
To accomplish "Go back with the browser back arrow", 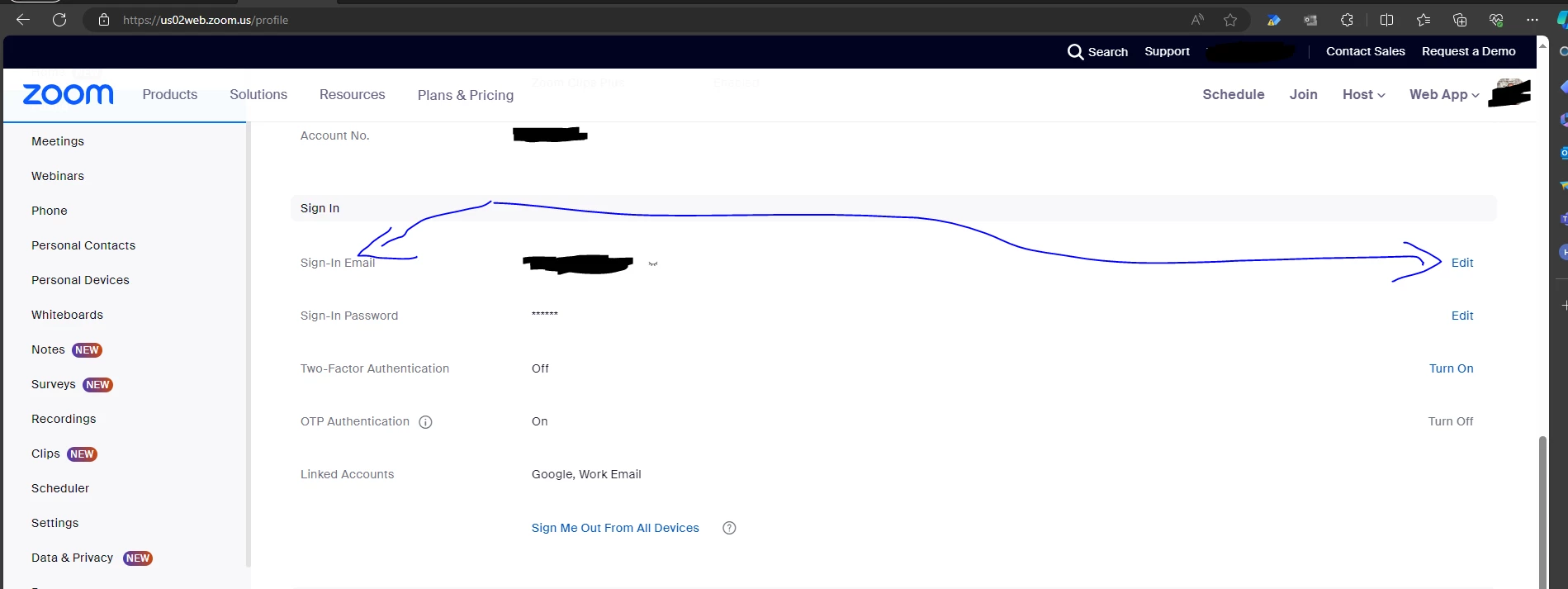I will [x=23, y=20].
